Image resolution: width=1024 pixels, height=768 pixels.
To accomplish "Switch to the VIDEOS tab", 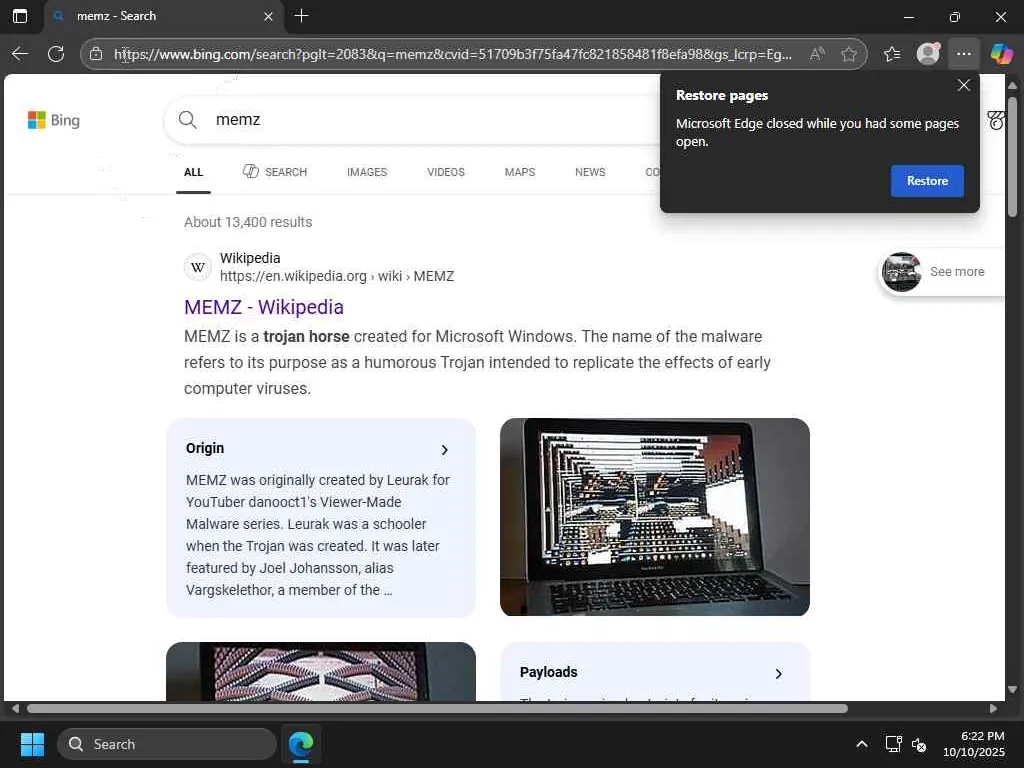I will click(x=446, y=172).
